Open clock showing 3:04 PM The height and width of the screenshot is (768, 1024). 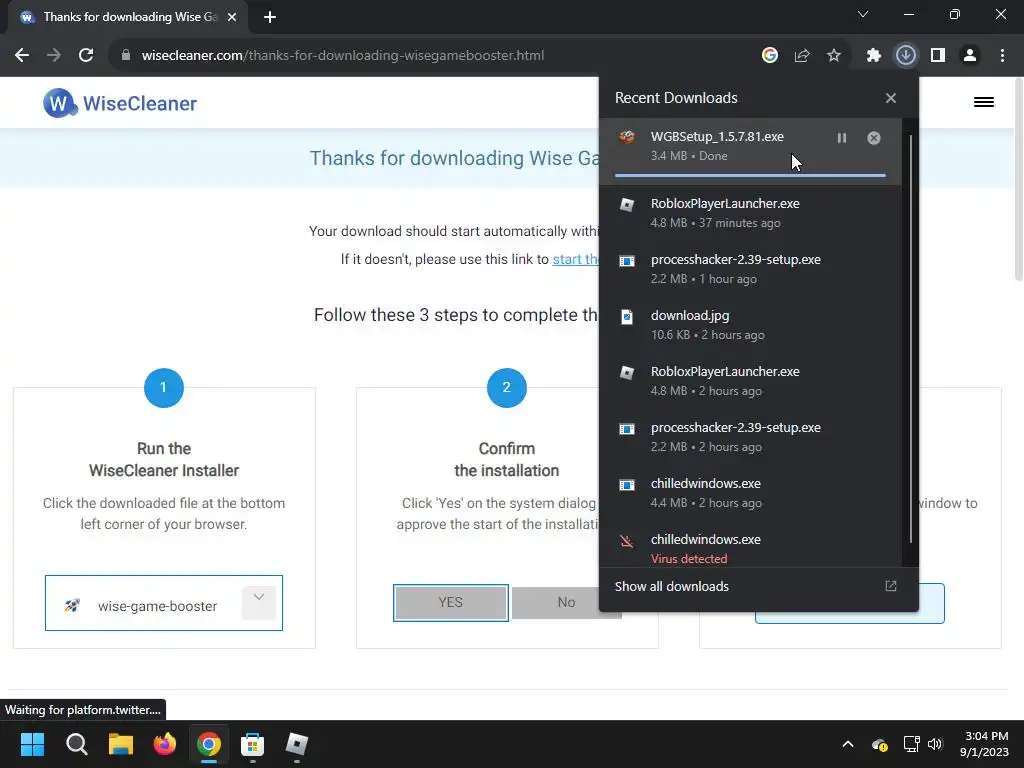pos(984,744)
